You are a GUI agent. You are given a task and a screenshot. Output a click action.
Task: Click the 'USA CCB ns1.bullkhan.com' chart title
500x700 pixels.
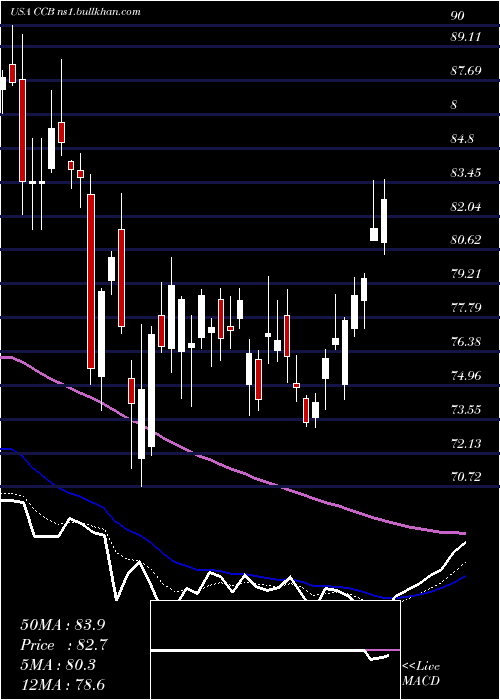[x=75, y=12]
